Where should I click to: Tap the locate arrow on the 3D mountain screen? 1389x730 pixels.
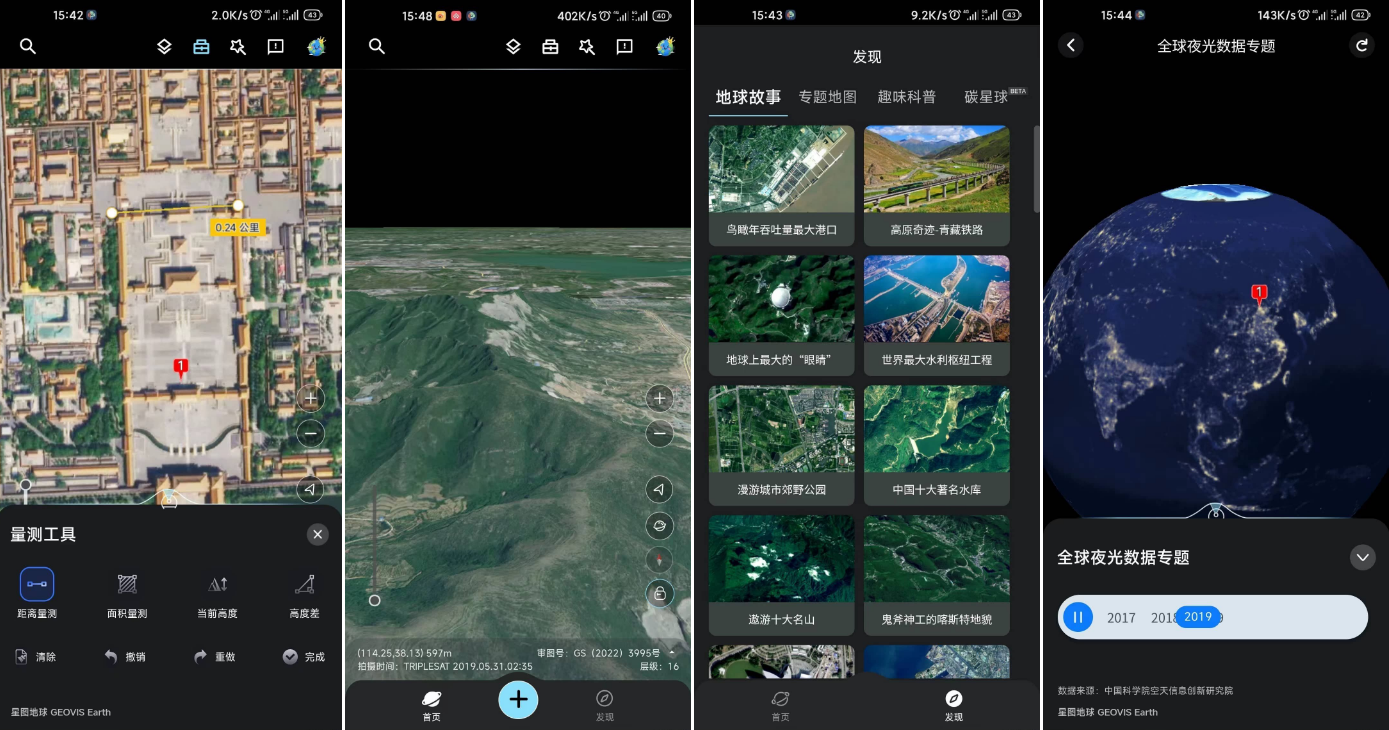[659, 489]
